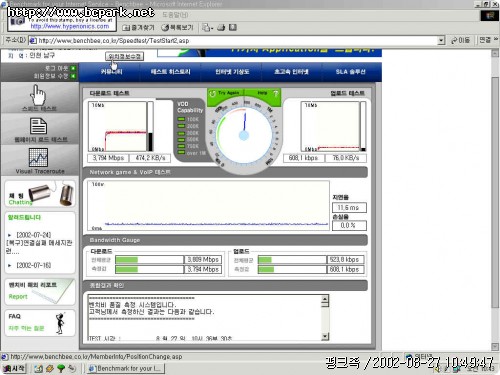This screenshot has width=500, height=375.
Task: Click the result text box scroll down arrow
Action: (325, 337)
